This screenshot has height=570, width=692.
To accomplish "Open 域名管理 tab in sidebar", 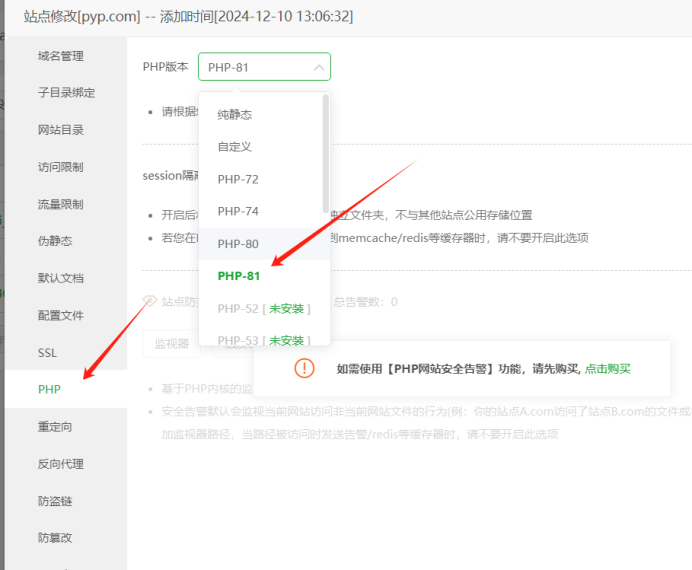I will [61, 56].
